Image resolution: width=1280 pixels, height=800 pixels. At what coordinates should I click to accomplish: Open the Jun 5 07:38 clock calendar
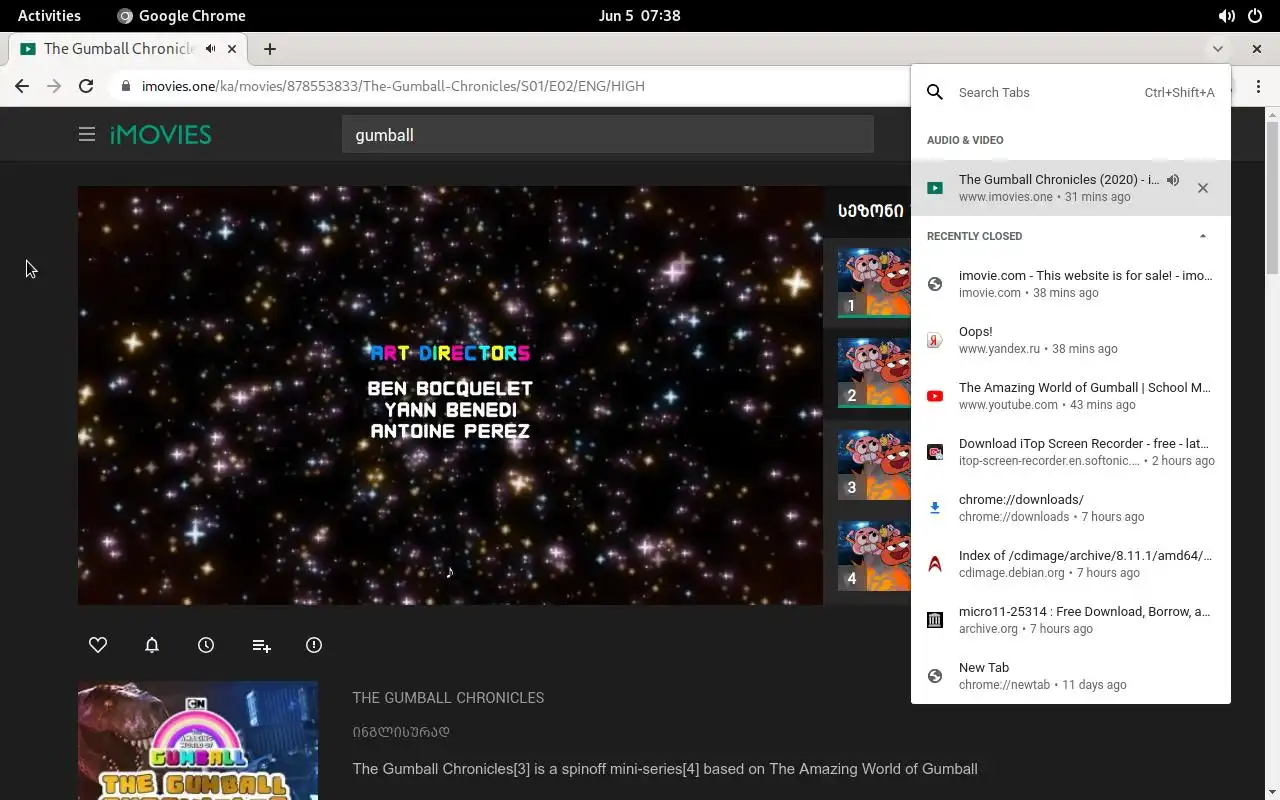639,15
